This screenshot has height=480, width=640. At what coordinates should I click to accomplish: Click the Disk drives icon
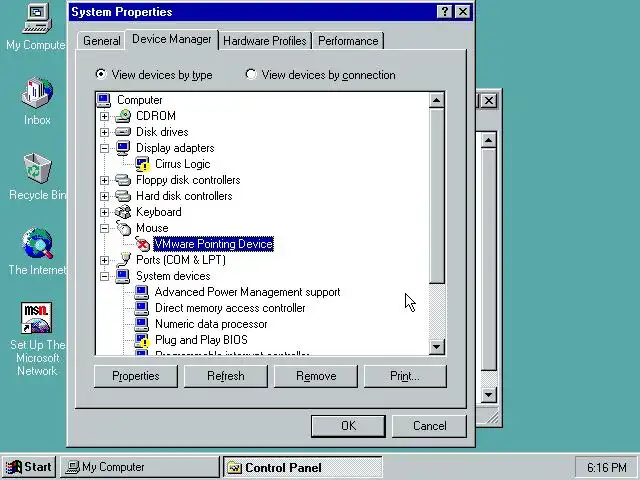pyautogui.click(x=122, y=132)
